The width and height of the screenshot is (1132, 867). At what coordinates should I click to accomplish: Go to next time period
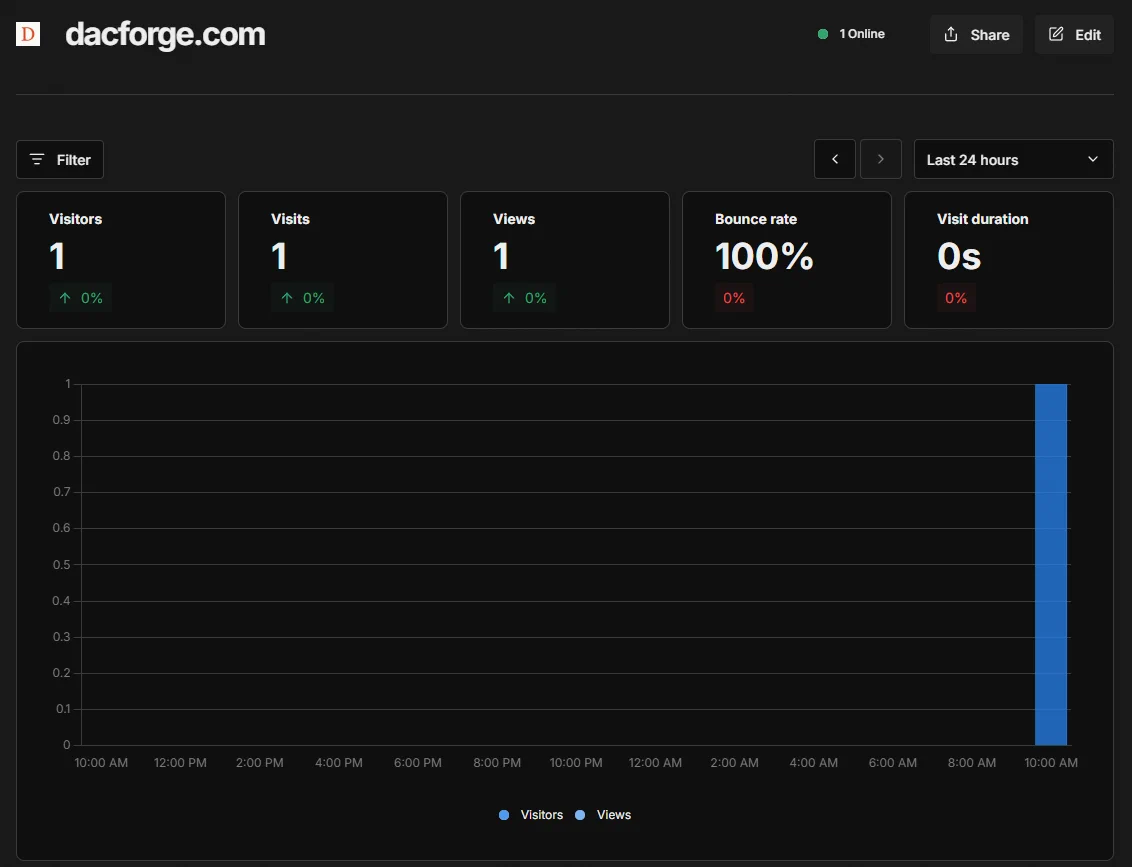point(881,159)
